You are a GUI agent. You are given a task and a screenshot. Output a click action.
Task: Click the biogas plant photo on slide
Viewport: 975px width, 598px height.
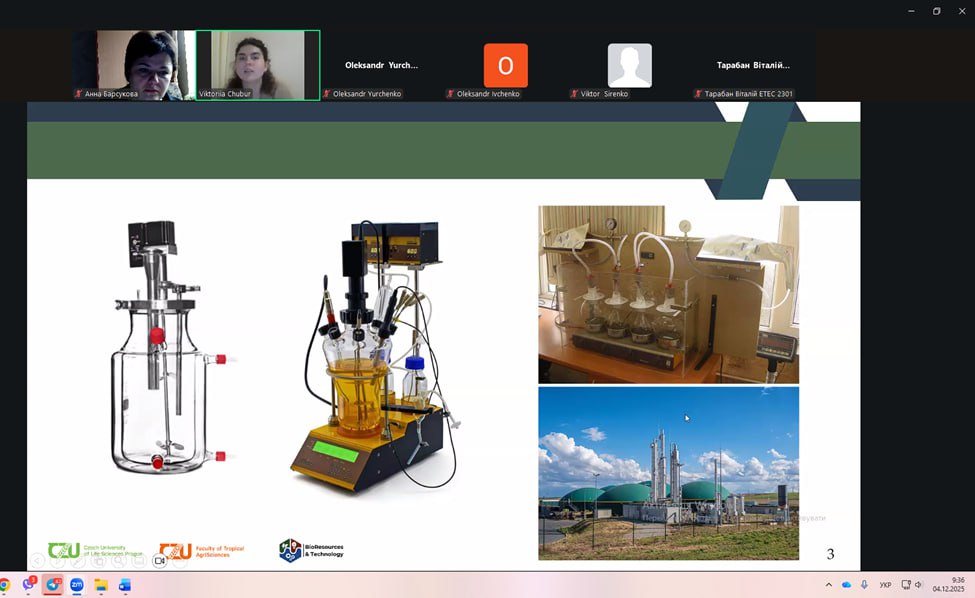(x=668, y=473)
